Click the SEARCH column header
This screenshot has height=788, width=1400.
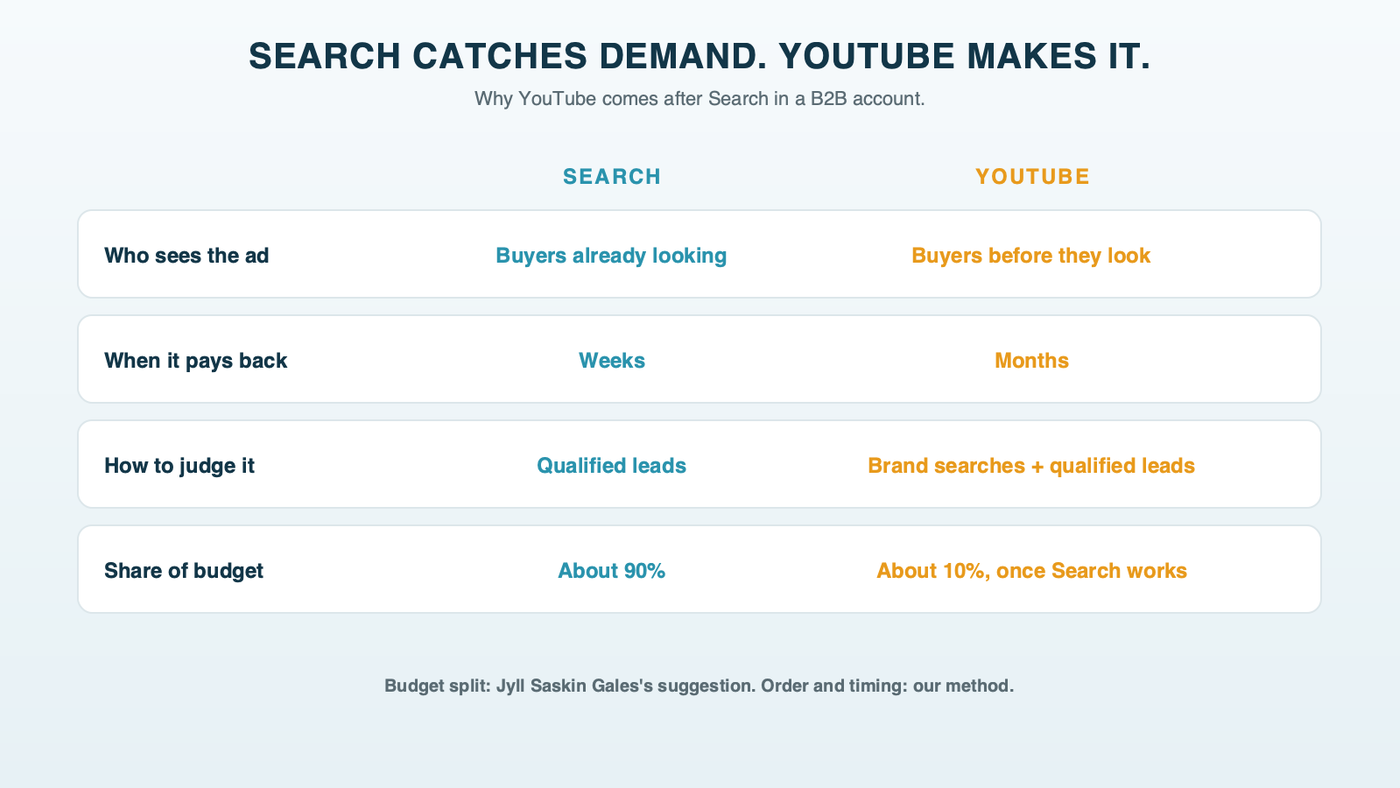(x=612, y=177)
